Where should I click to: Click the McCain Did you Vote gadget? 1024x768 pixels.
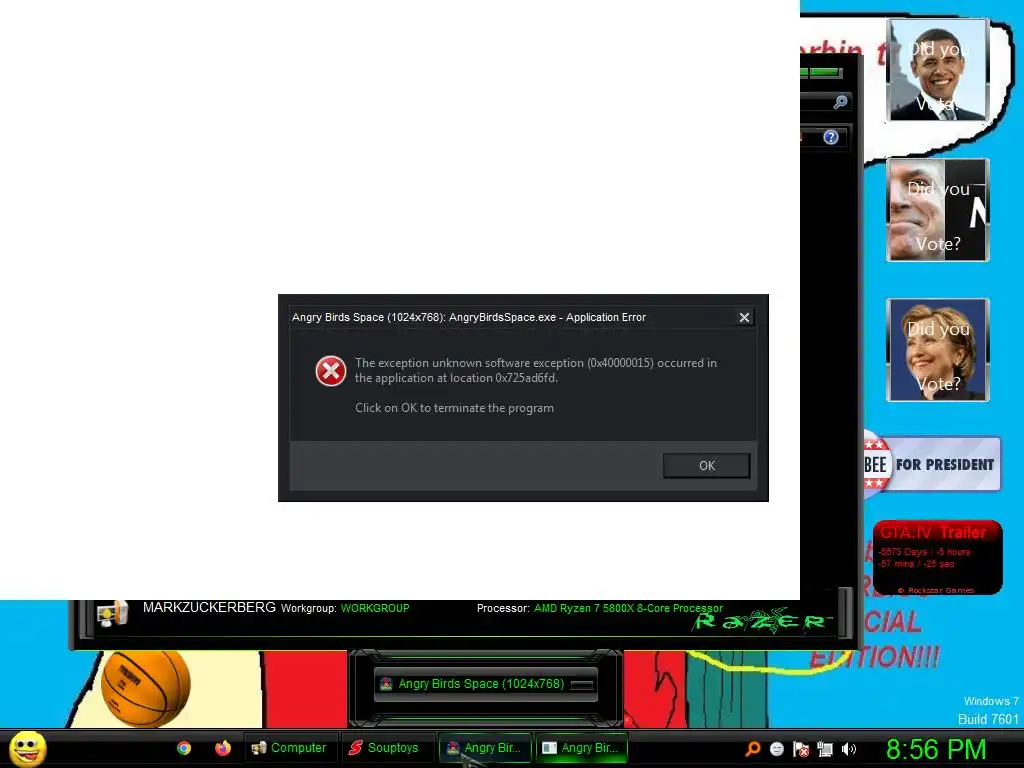937,210
